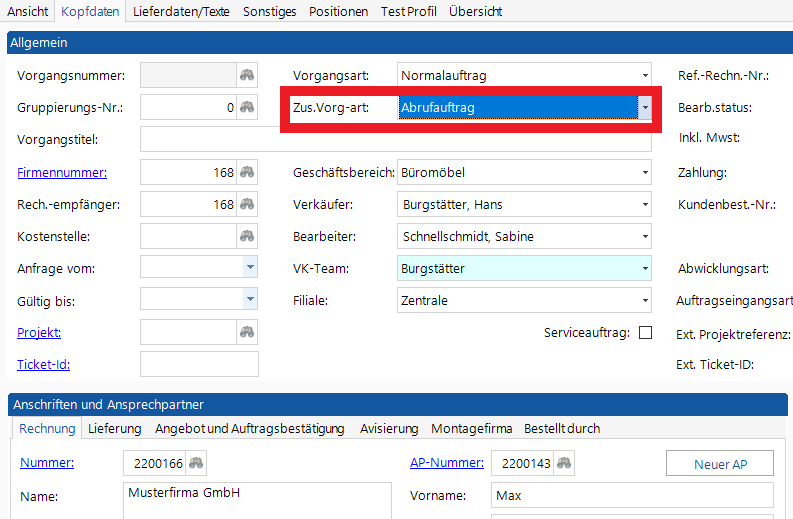Select the Lieferung address tab
Image resolution: width=793 pixels, height=519 pixels.
click(x=115, y=428)
